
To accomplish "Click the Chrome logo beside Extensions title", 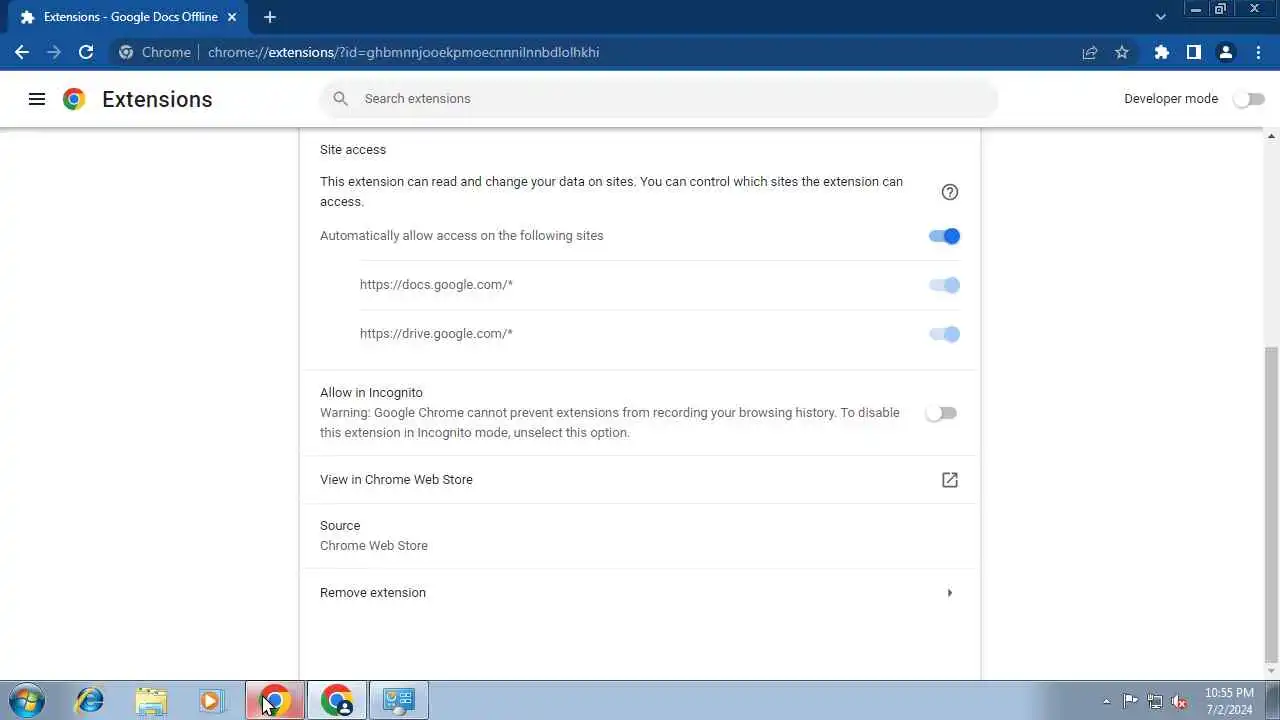I will click(x=74, y=99).
